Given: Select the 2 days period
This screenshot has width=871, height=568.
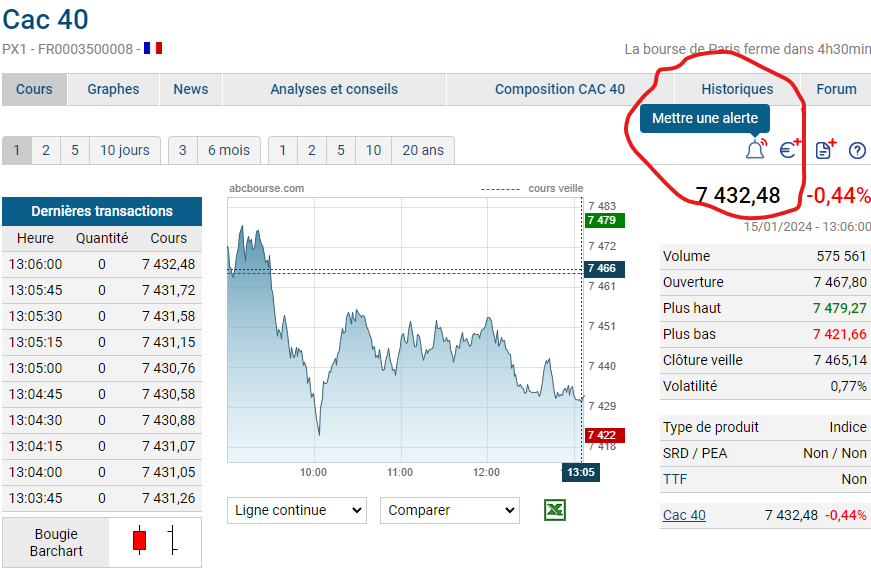Looking at the screenshot, I should 46,150.
